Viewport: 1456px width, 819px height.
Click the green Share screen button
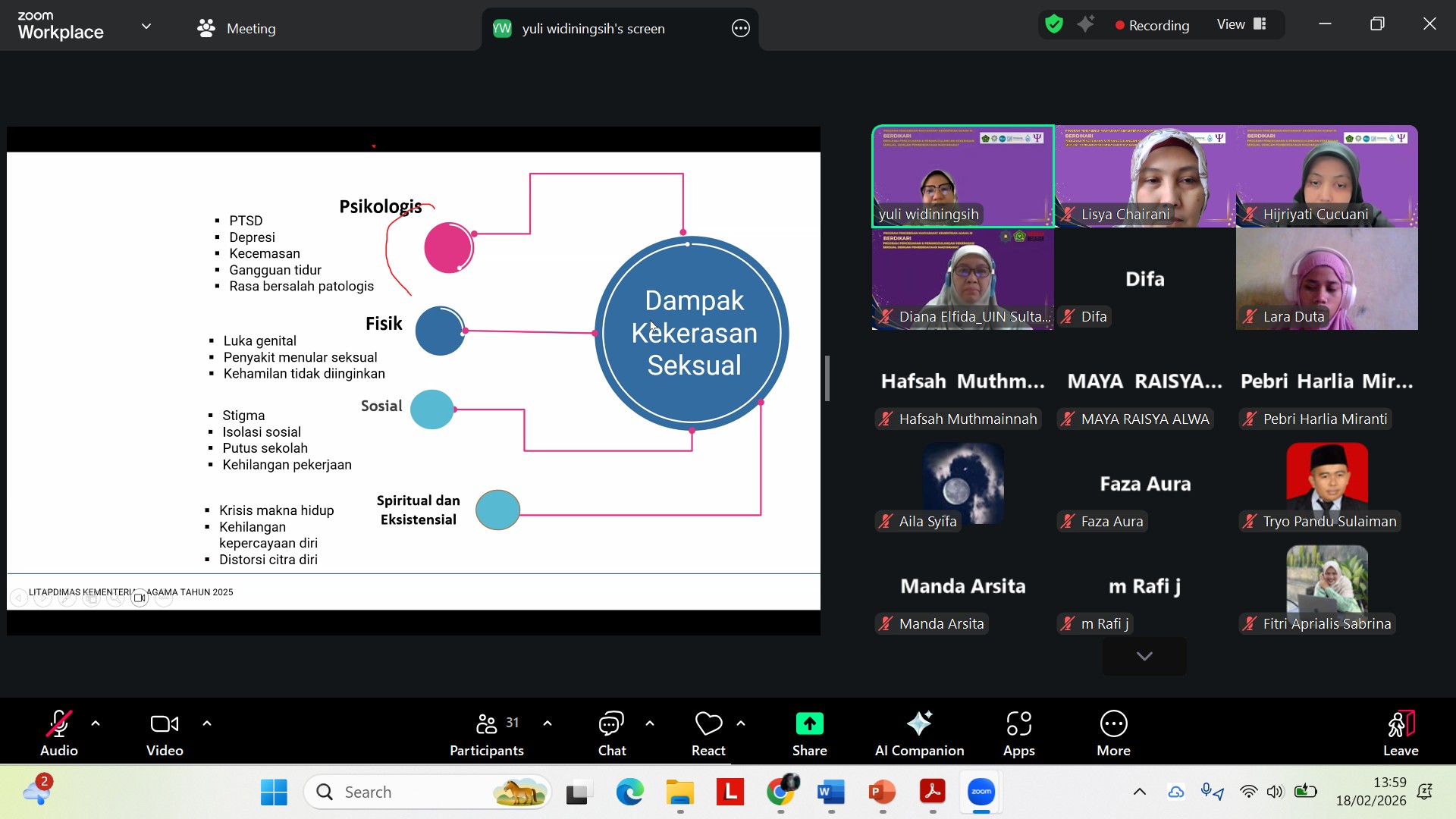(x=809, y=733)
